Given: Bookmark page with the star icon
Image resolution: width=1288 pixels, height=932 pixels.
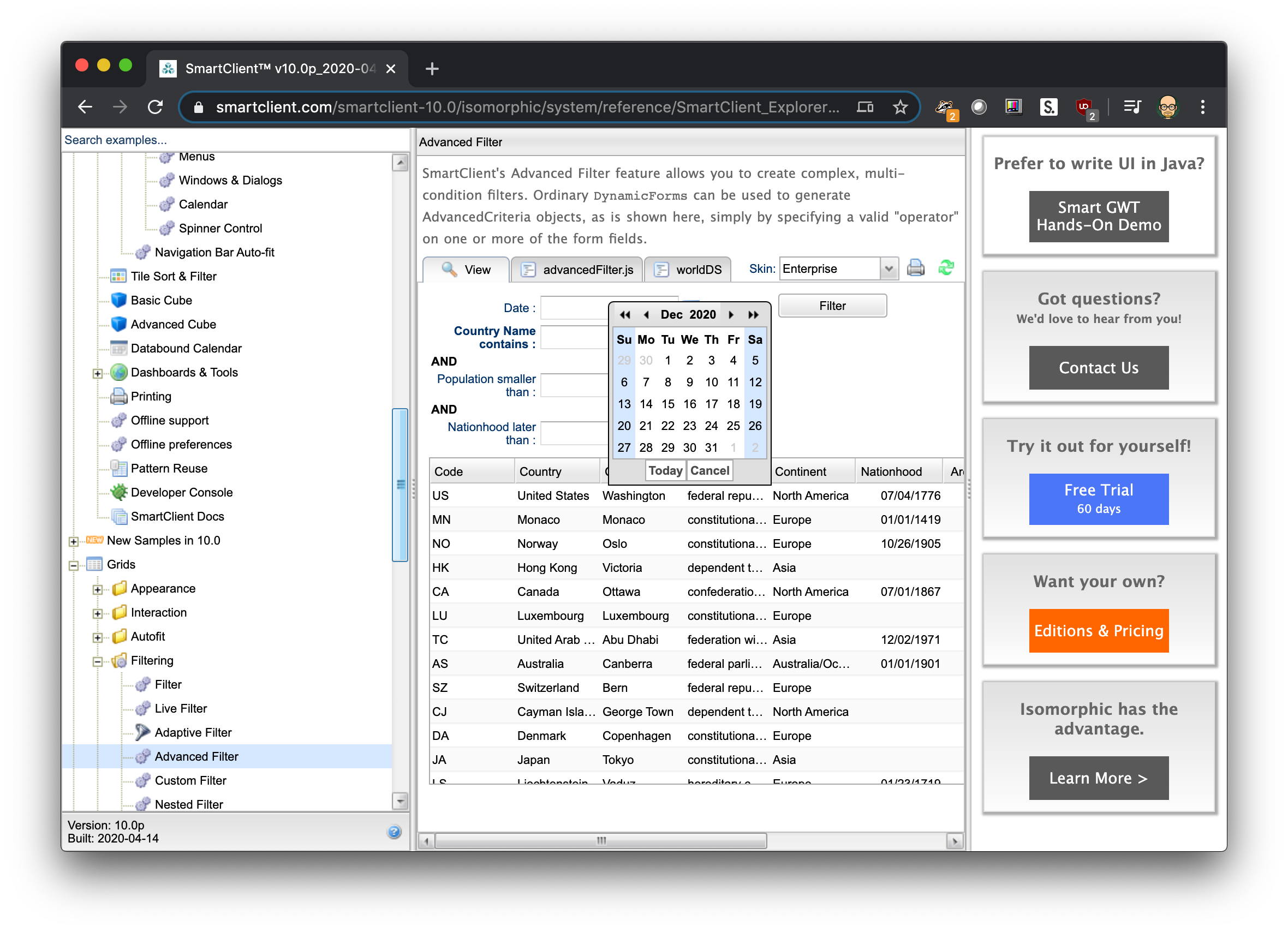Looking at the screenshot, I should tap(899, 107).
